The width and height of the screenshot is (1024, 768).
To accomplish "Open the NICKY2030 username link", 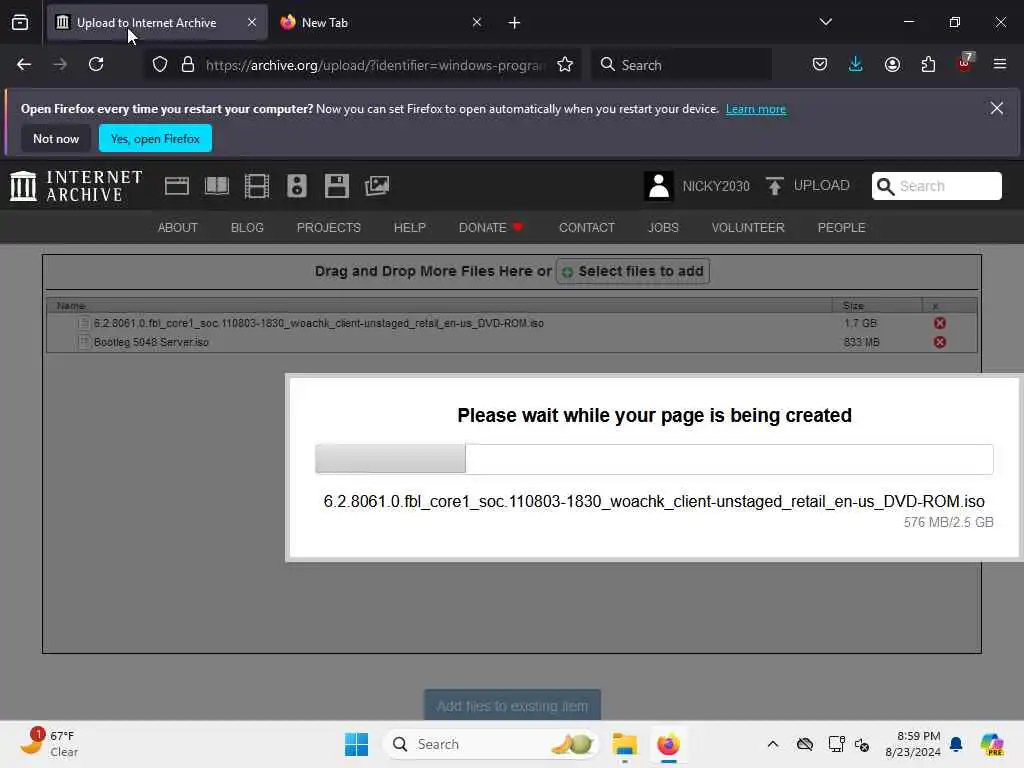I will [716, 187].
